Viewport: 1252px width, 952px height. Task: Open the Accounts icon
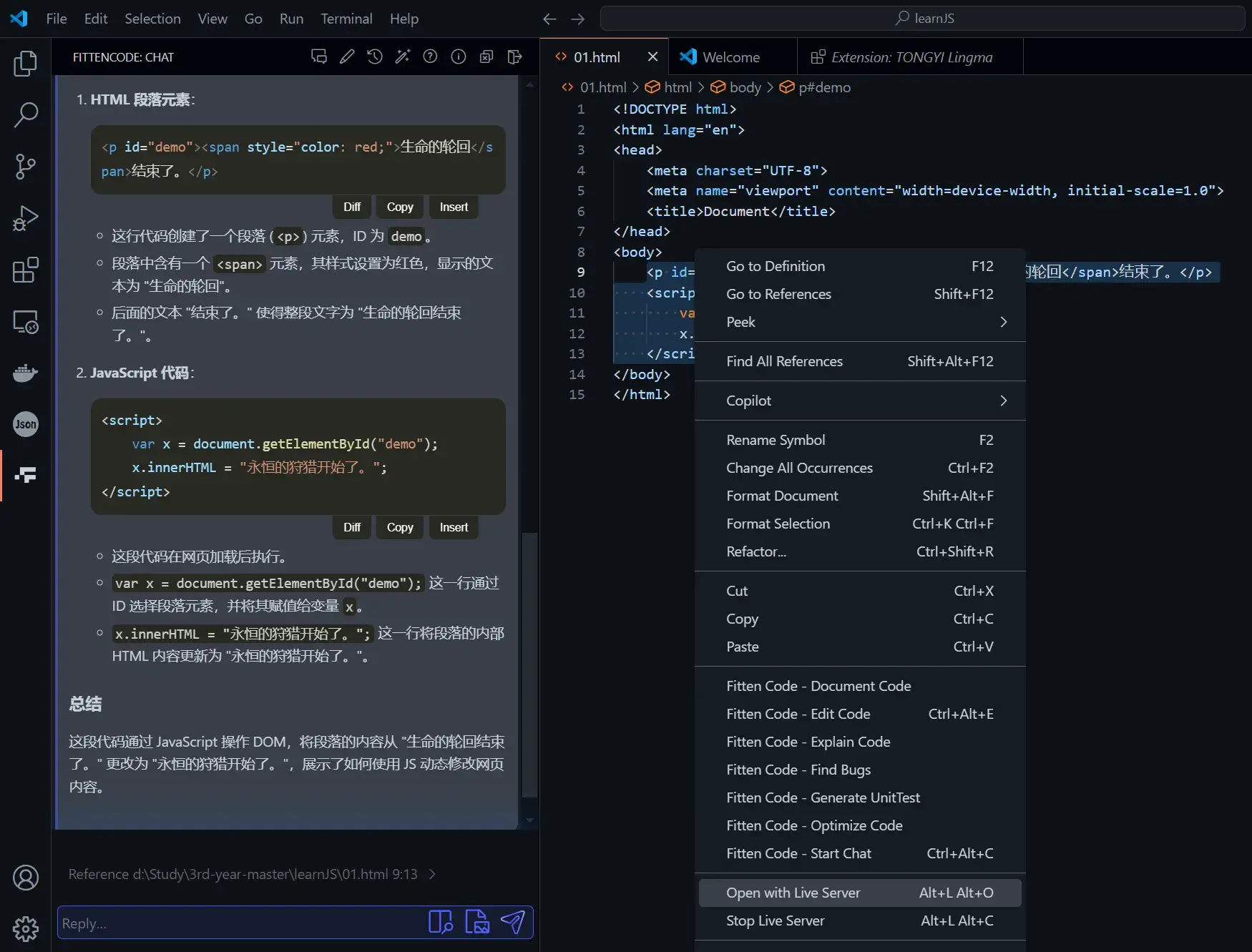click(x=26, y=878)
